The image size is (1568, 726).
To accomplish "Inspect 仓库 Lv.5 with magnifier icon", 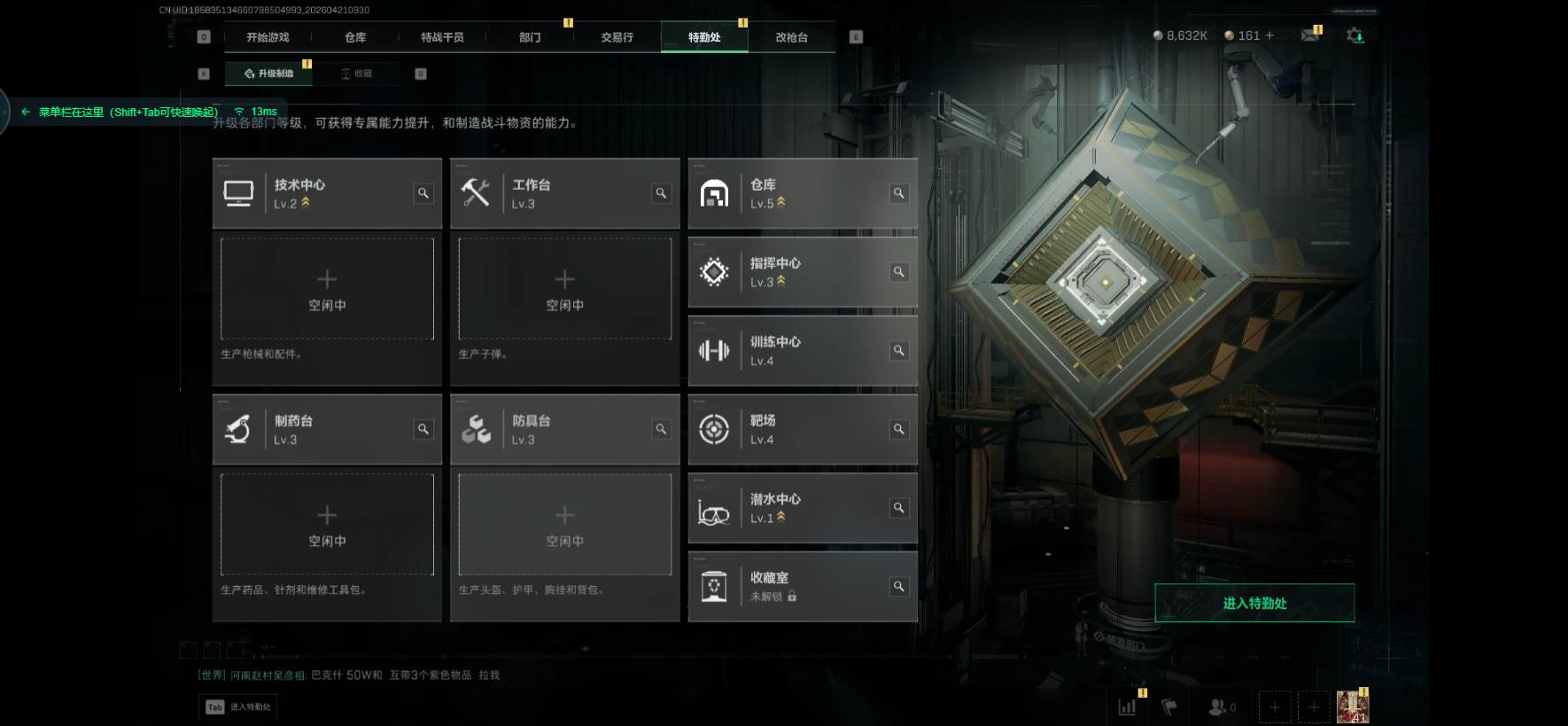I will click(898, 193).
